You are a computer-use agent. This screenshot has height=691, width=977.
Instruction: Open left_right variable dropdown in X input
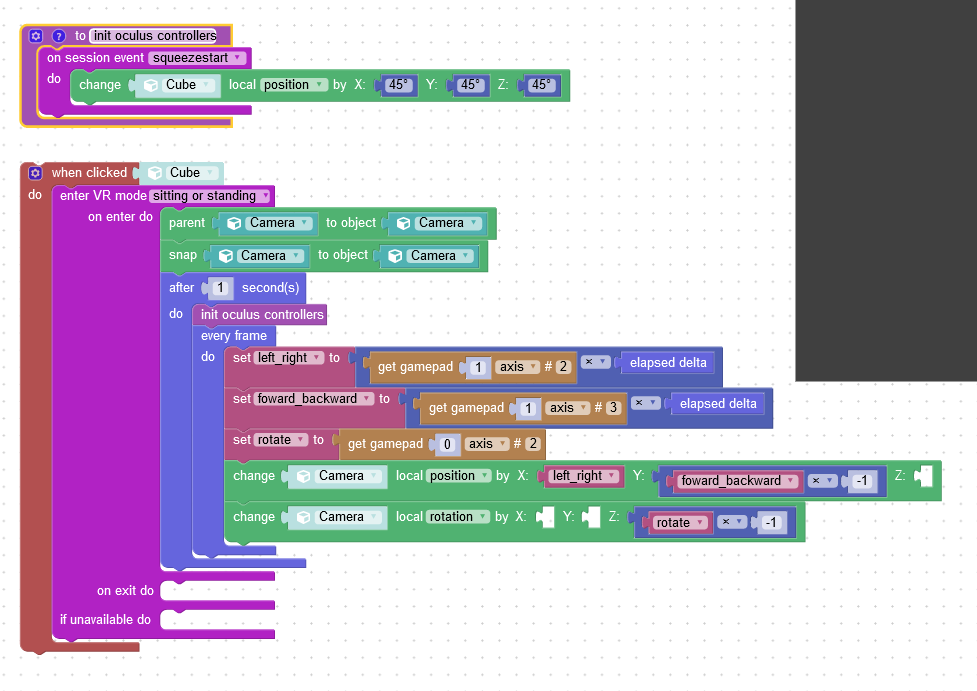(584, 476)
